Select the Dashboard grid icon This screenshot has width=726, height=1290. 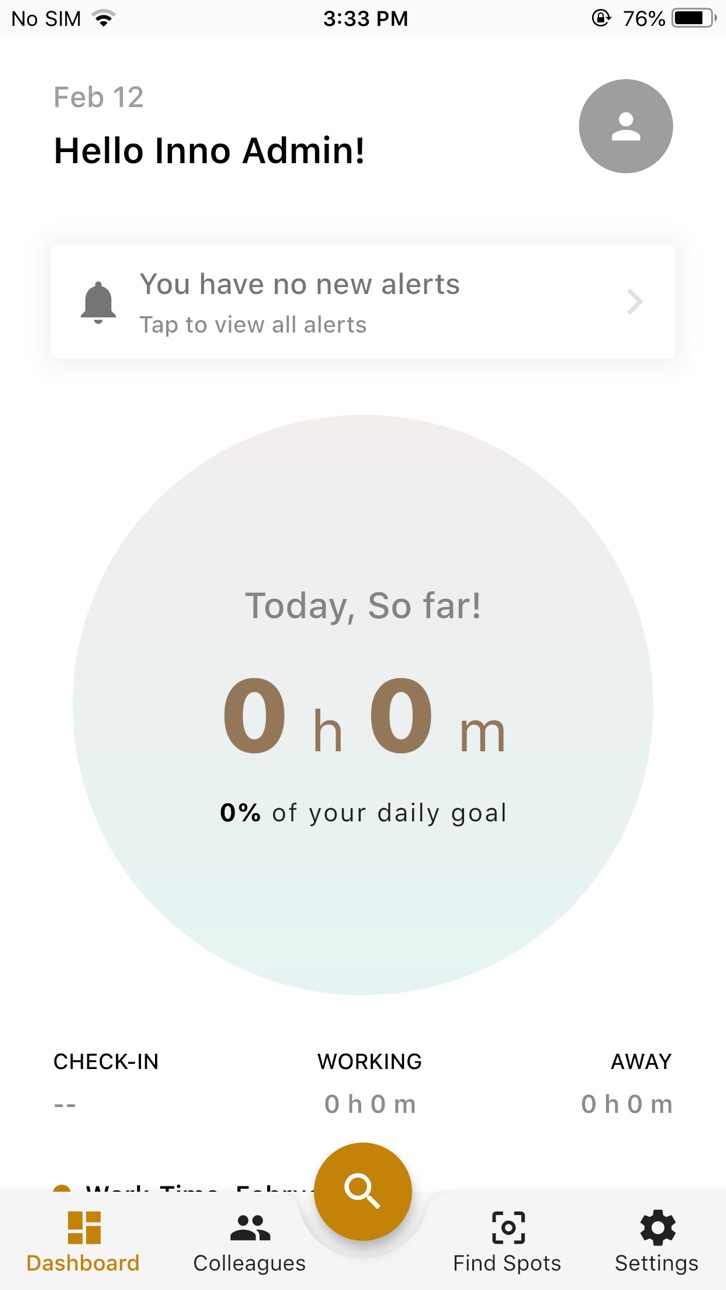click(x=84, y=1227)
